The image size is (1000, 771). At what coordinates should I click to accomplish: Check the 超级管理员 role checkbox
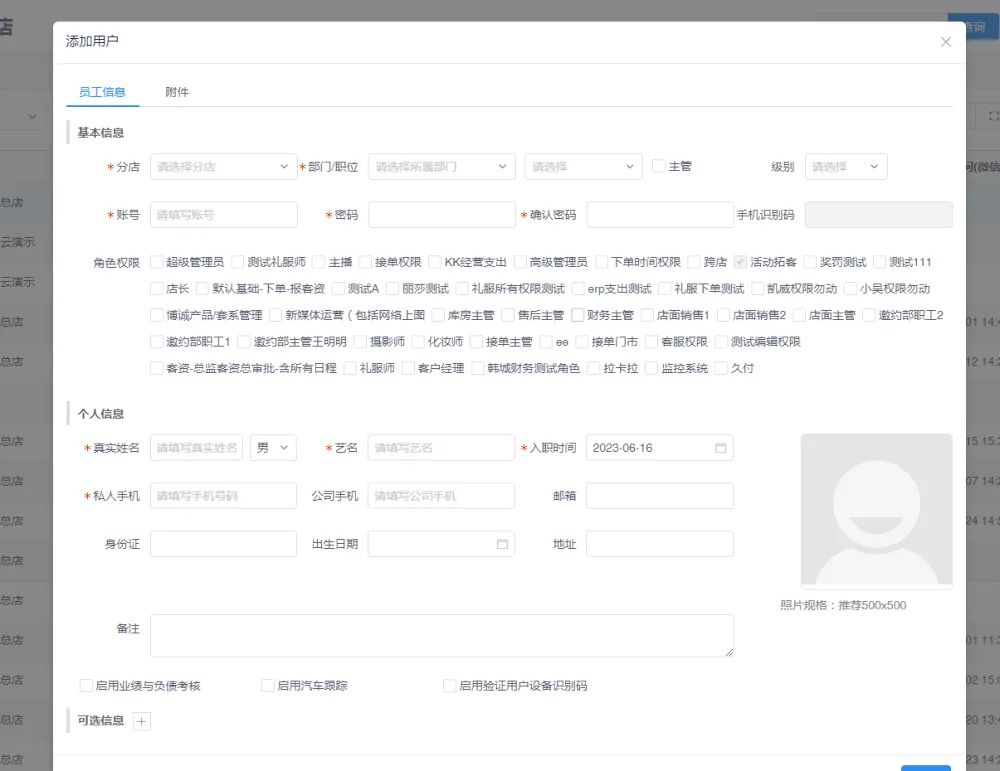click(157, 262)
